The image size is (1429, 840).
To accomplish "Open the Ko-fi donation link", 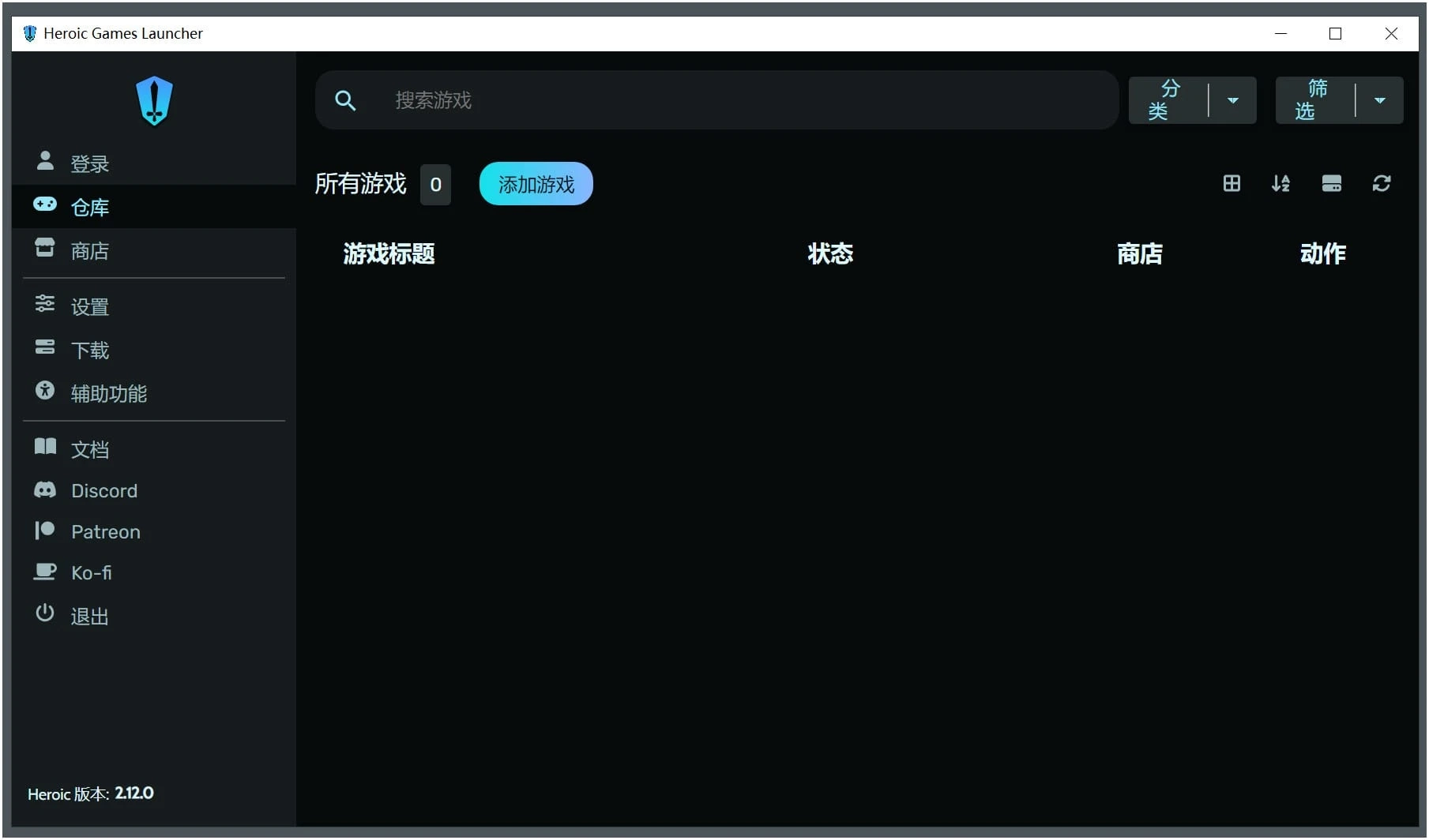I will [91, 573].
